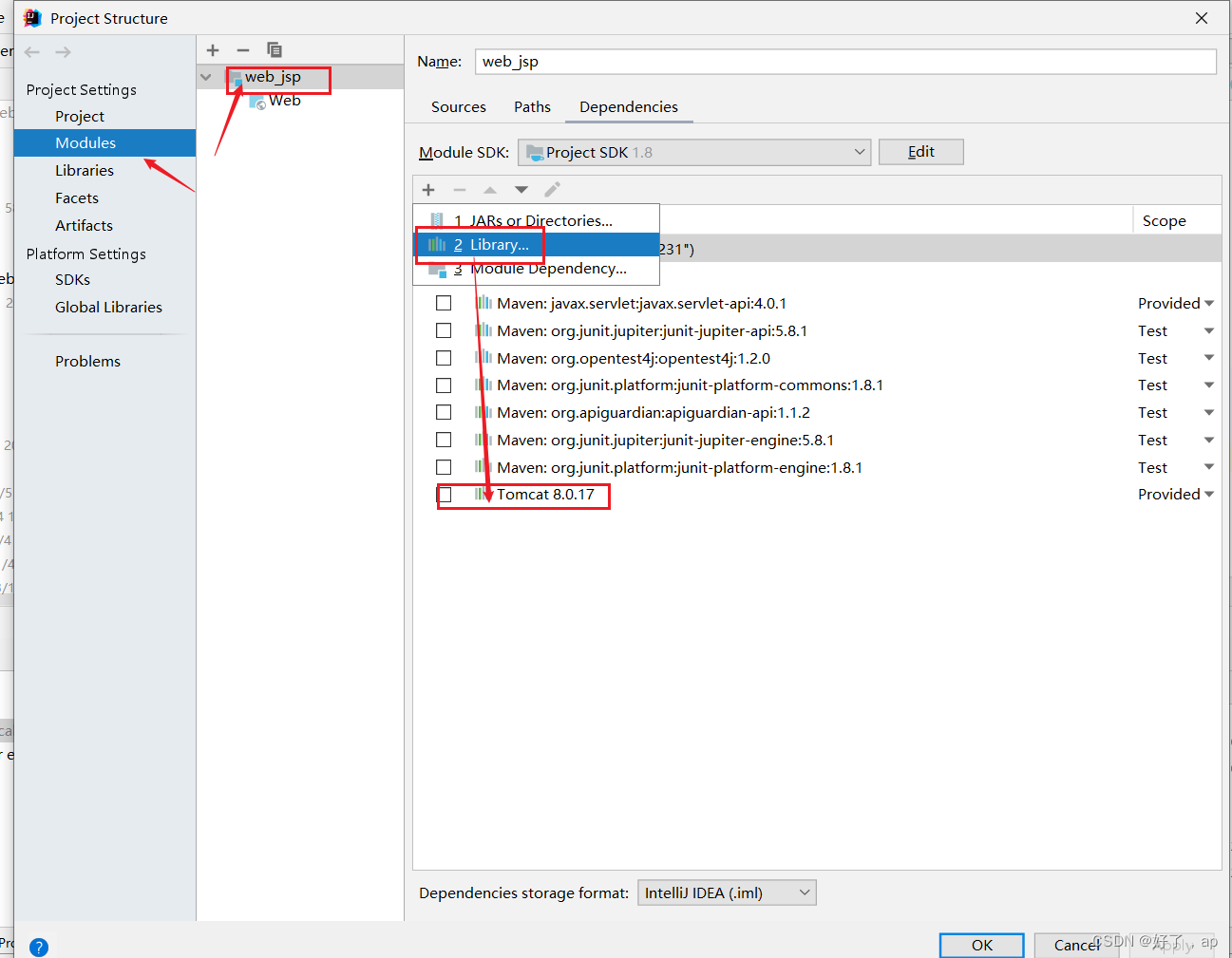This screenshot has width=1232, height=958.
Task: Click the edit pencil icon
Action: 552,190
